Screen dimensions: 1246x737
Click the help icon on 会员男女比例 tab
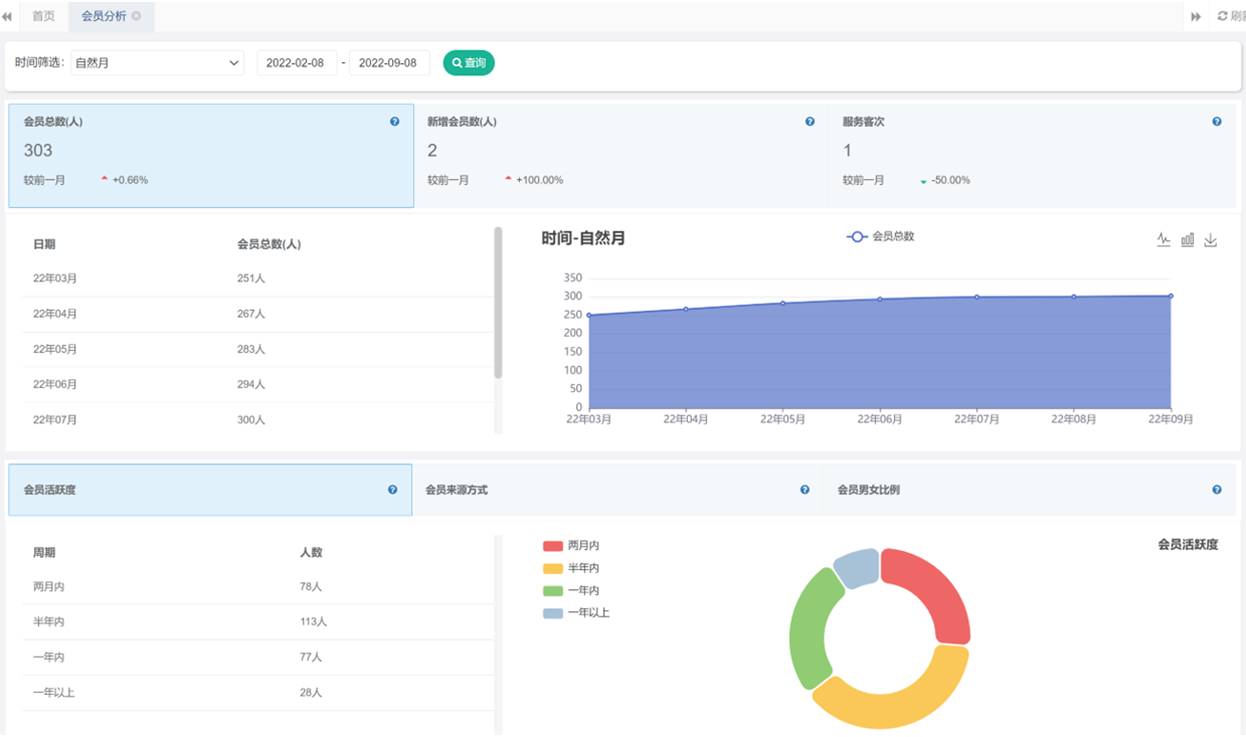[1217, 490]
